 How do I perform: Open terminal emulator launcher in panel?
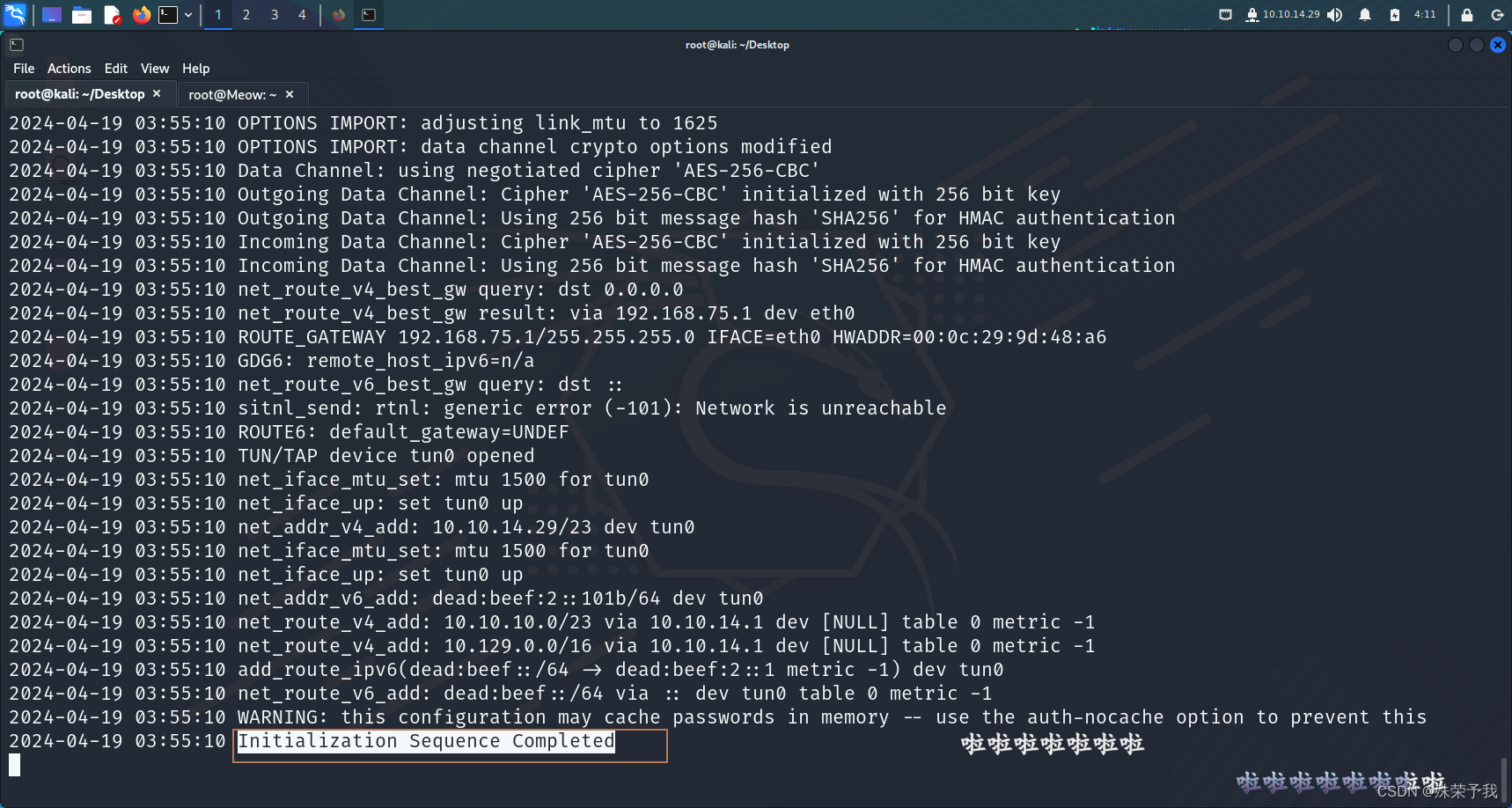click(168, 15)
